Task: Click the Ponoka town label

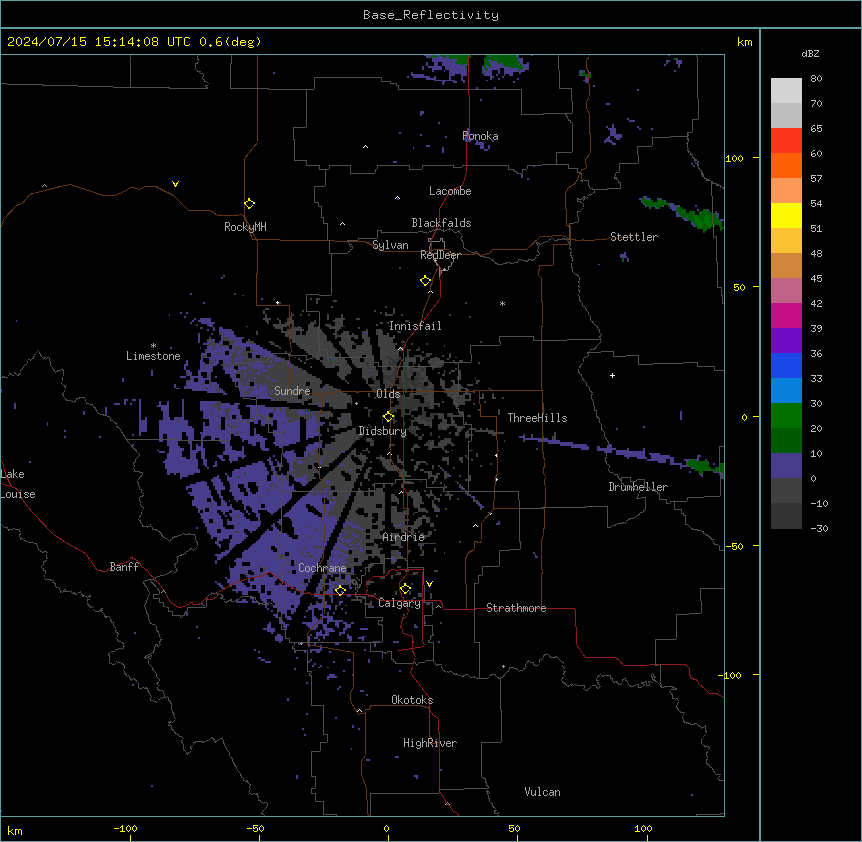Action: click(x=480, y=136)
